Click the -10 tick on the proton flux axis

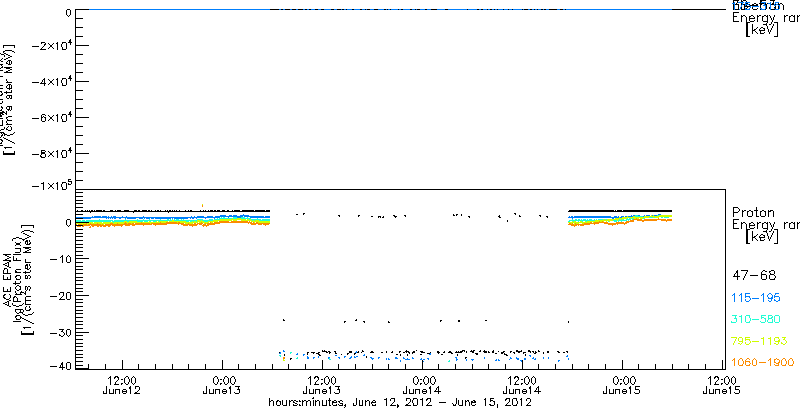(x=60, y=259)
